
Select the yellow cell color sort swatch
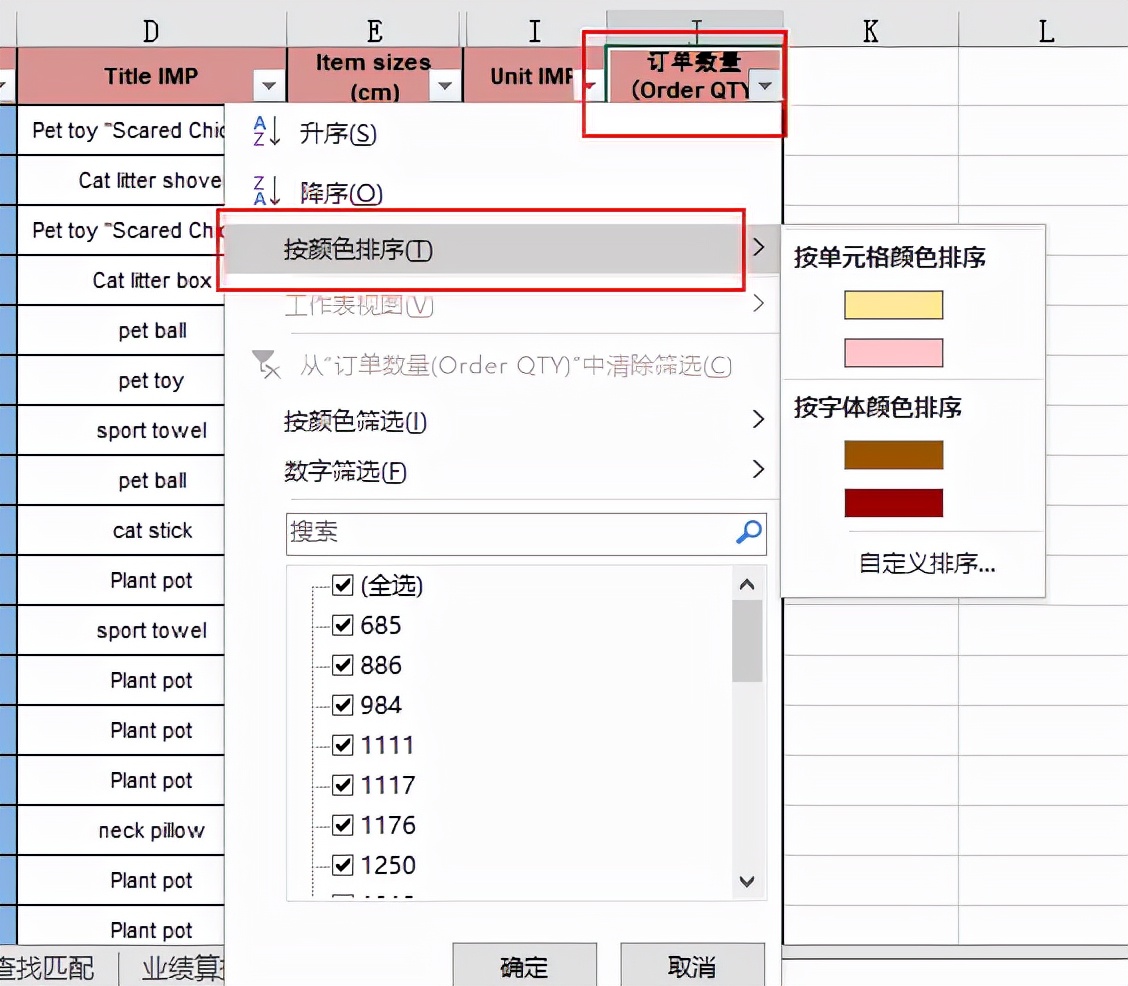[892, 304]
